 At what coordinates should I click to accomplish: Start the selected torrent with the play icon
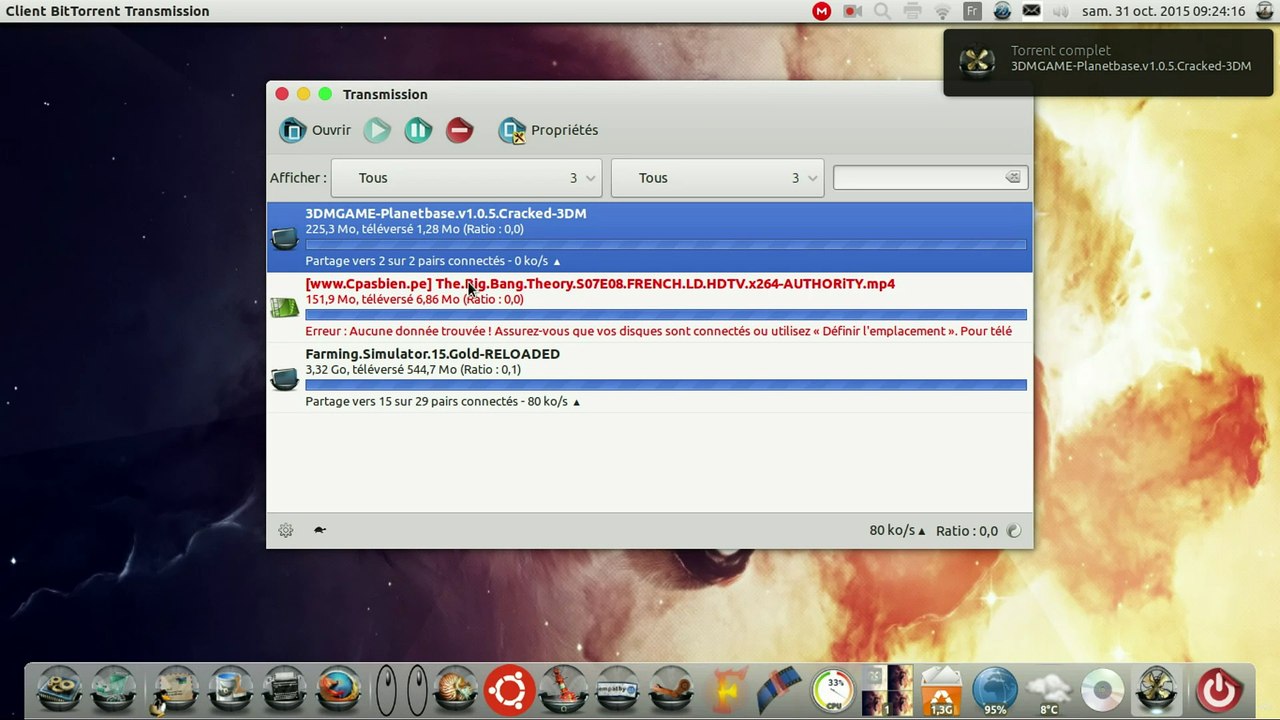pyautogui.click(x=377, y=130)
